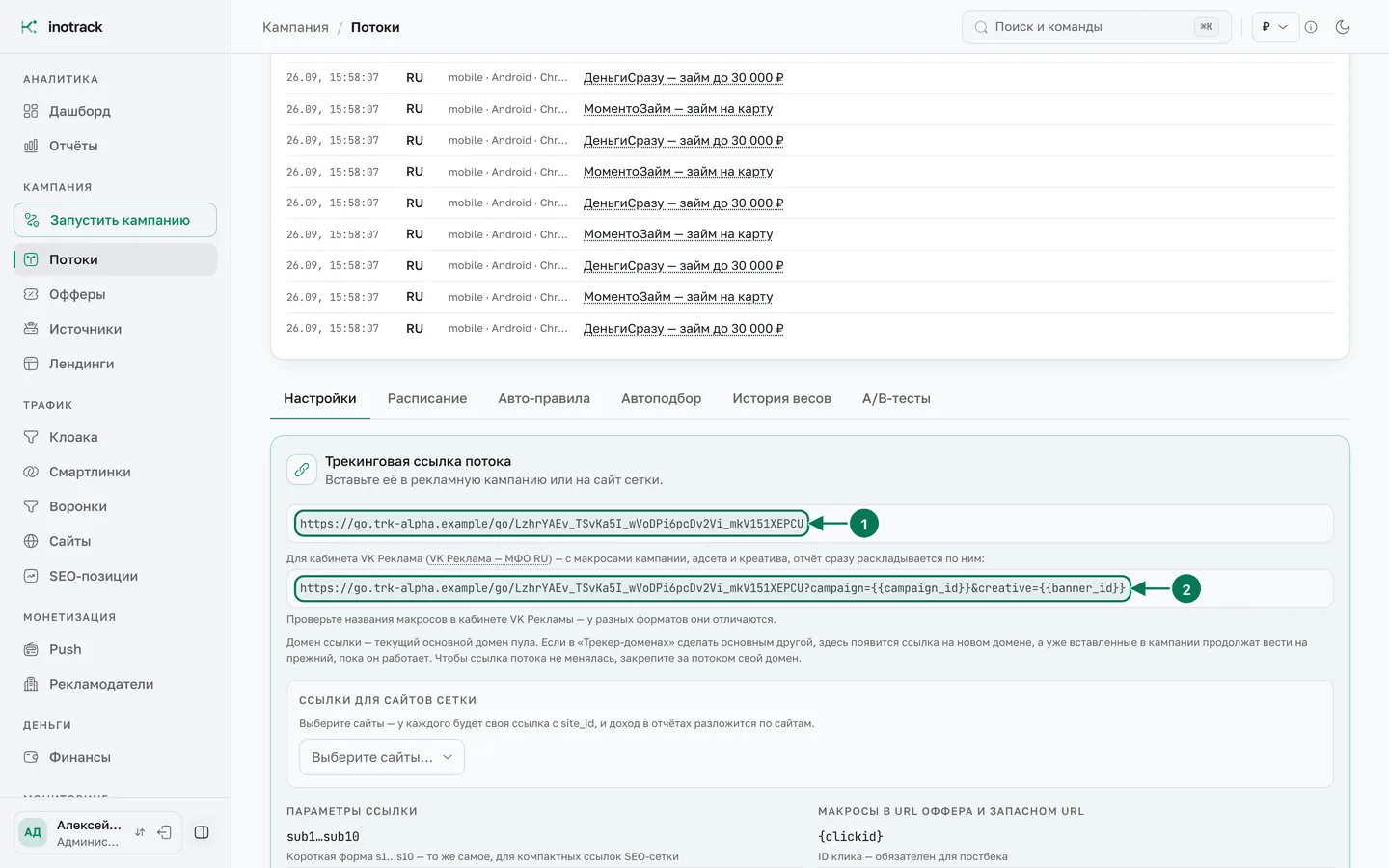Select the Потоки icon in the sidebar
Screen dimensions: 1389x868
click(31, 259)
